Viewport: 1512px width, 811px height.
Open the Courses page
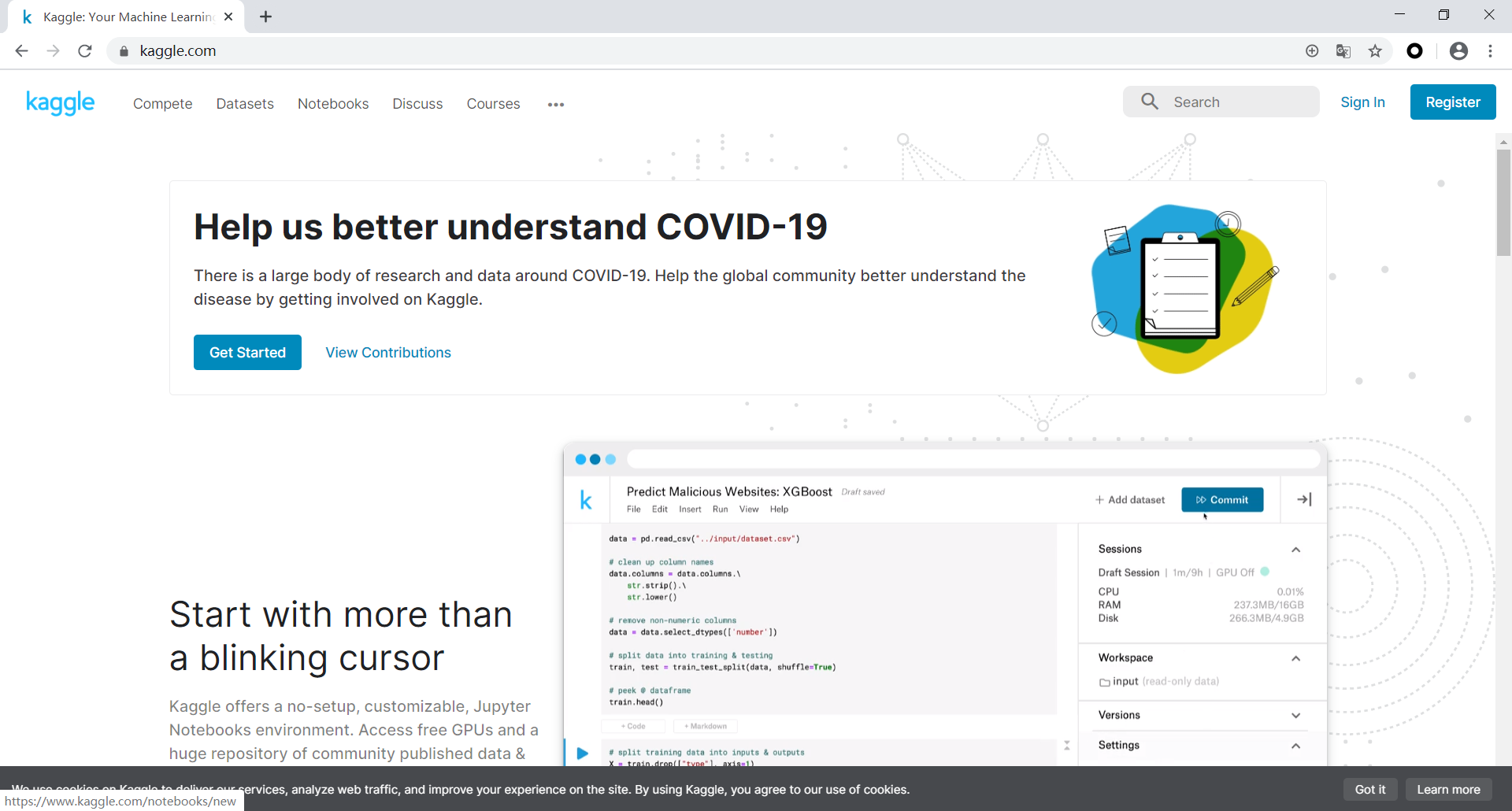coord(493,104)
